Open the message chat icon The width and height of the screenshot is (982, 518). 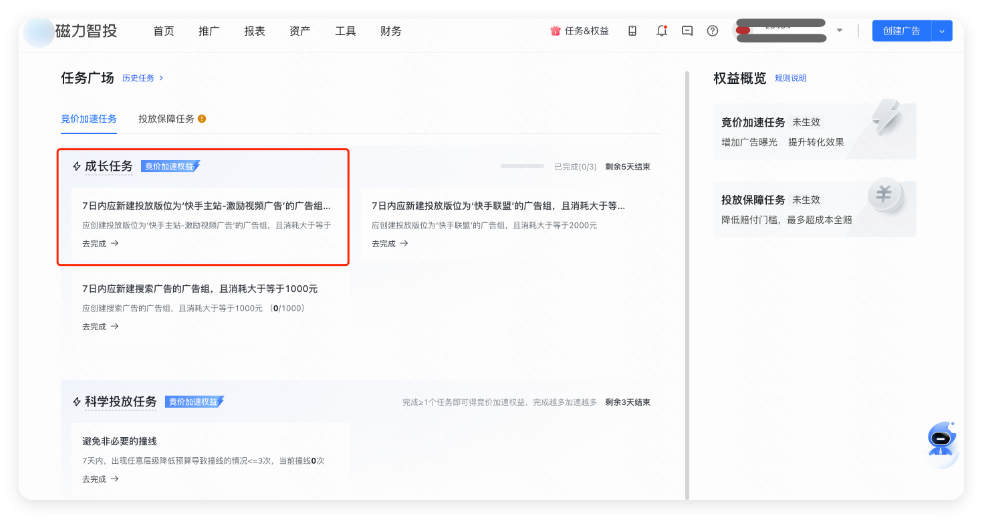[x=687, y=31]
